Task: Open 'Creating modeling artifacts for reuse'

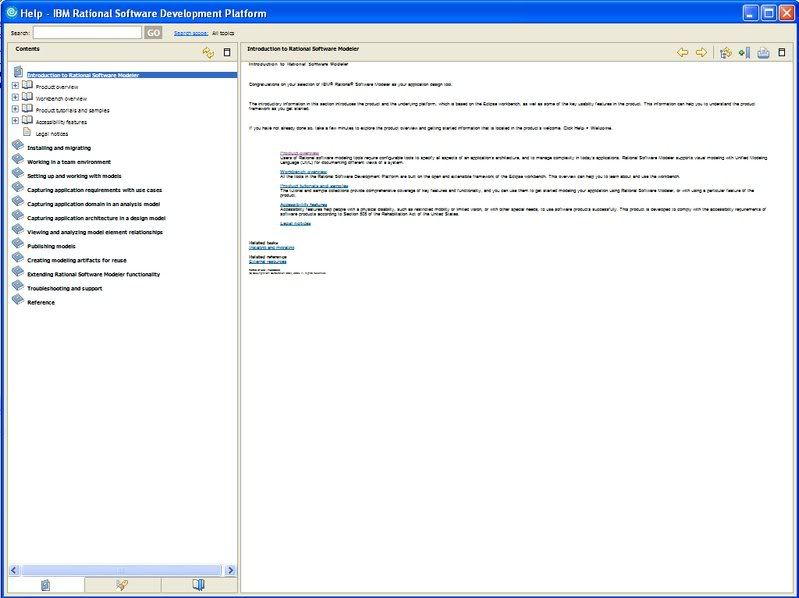Action: 76,260
